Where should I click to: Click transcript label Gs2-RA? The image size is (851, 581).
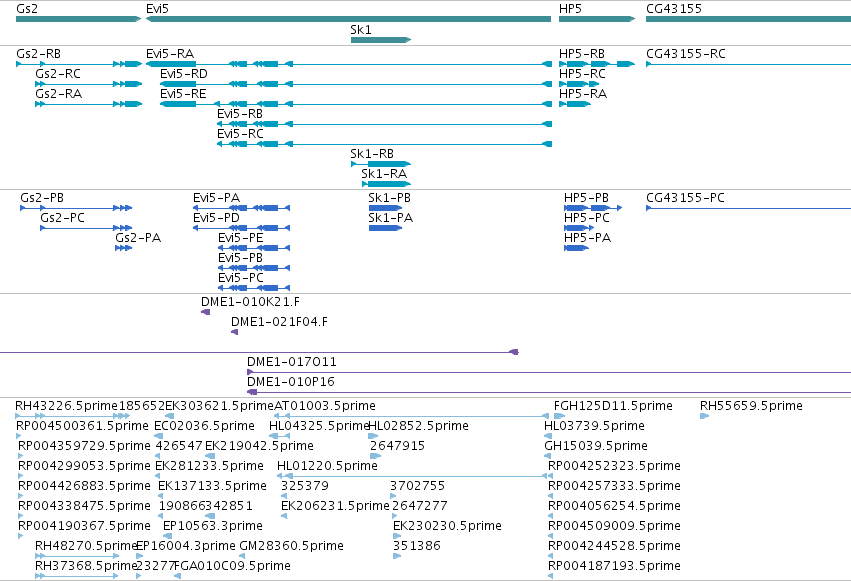tap(59, 94)
